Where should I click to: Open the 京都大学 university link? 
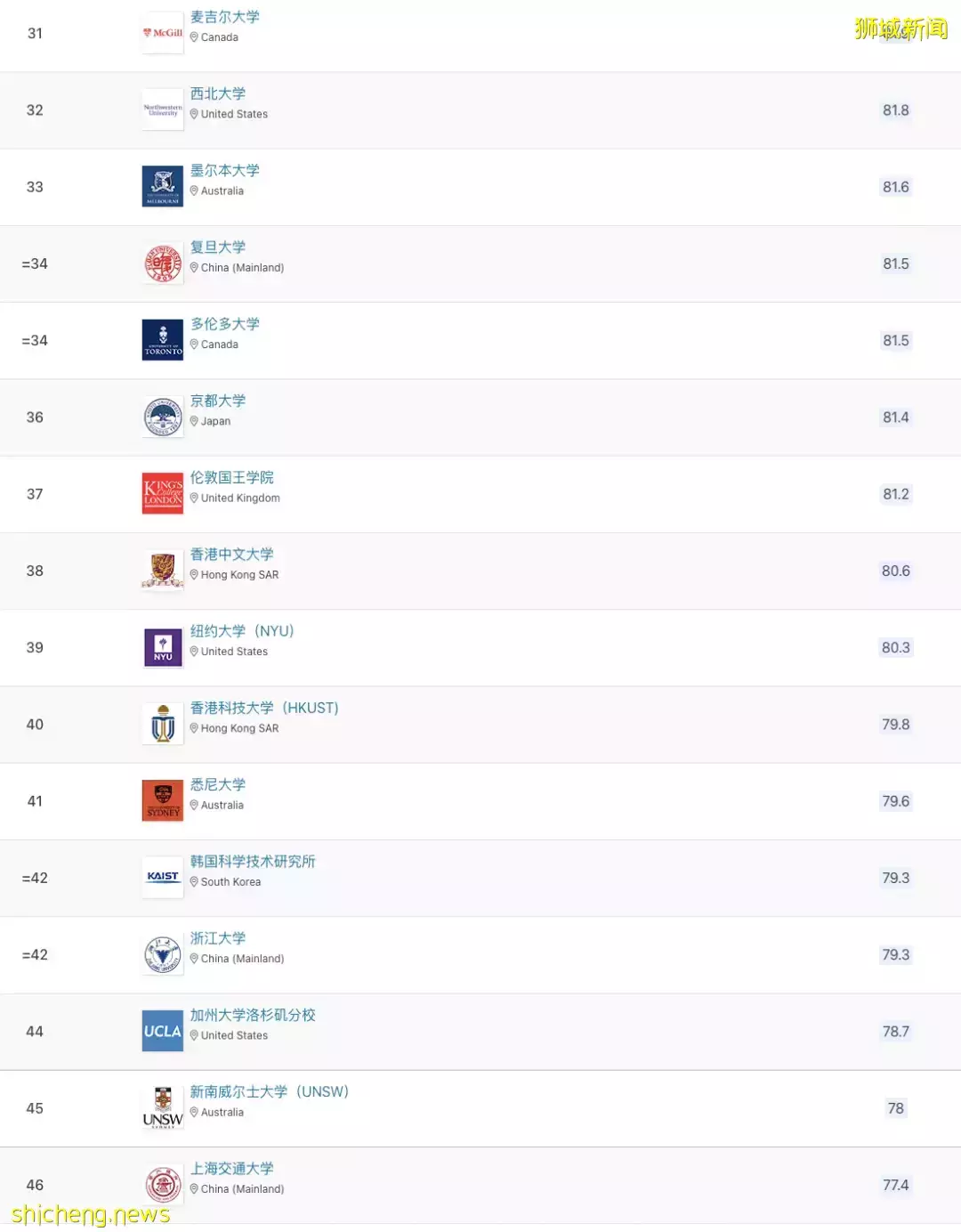pos(218,401)
